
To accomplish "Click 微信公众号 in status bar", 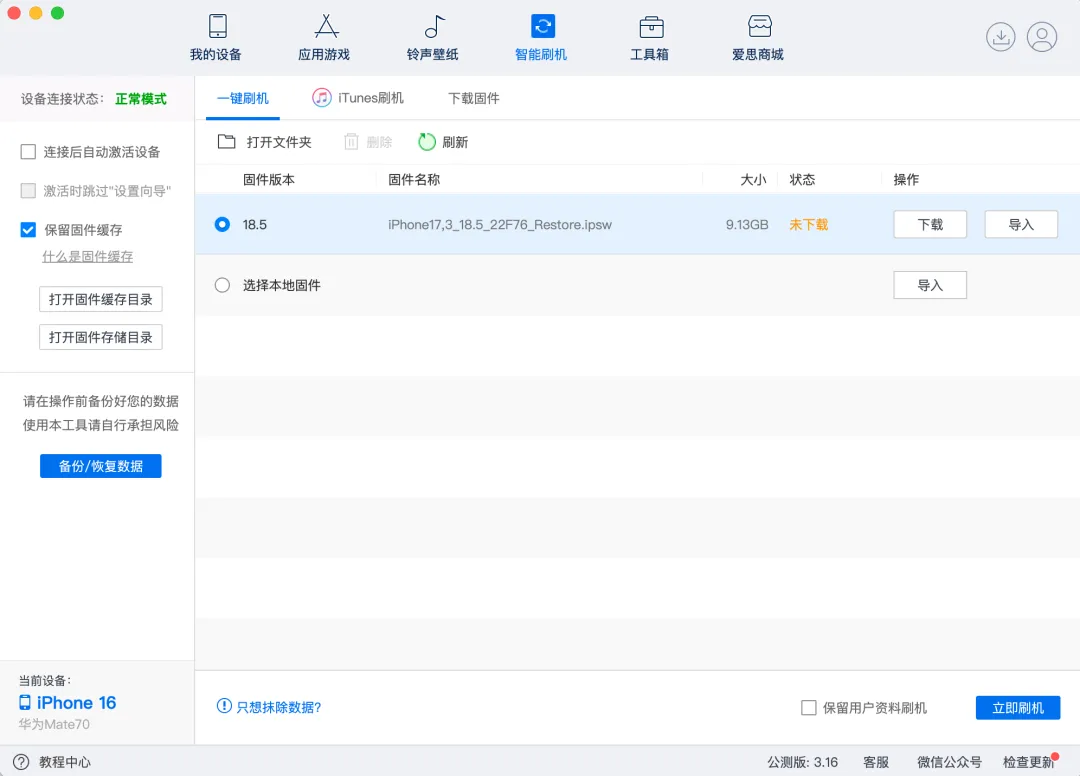I will tap(949, 762).
